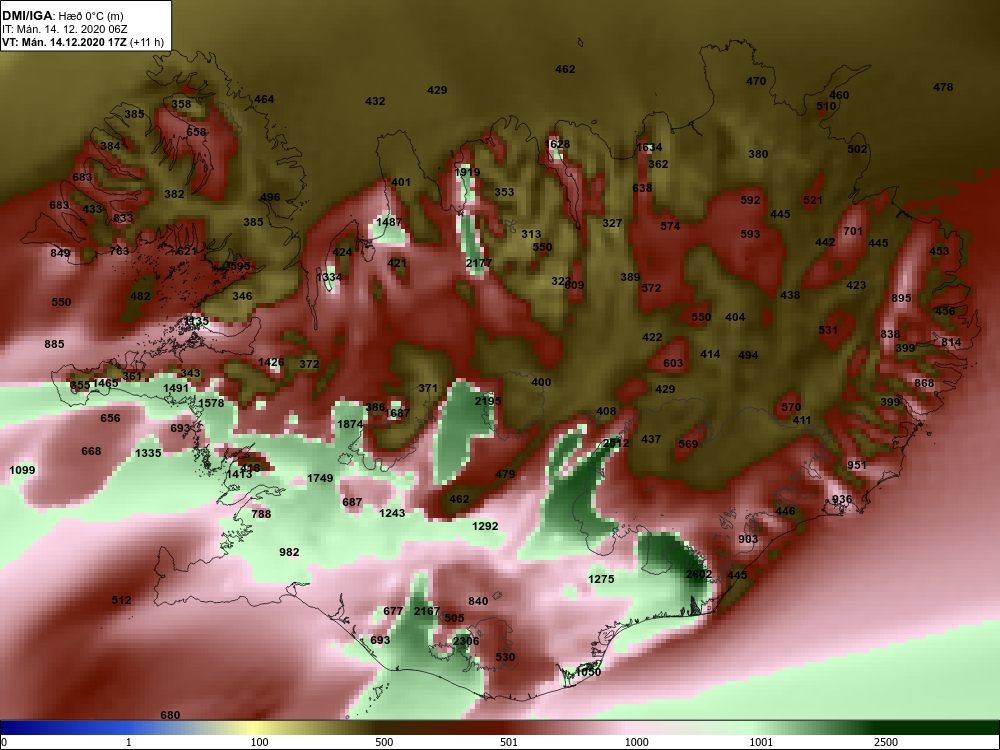Click the map value 1275
1000x750 pixels.
[601, 579]
